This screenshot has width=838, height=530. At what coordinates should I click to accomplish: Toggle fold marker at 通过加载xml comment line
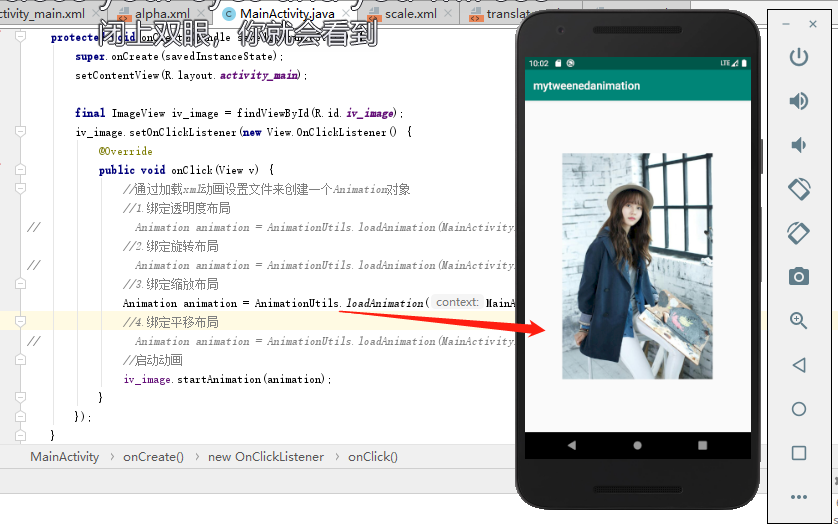(x=20, y=188)
